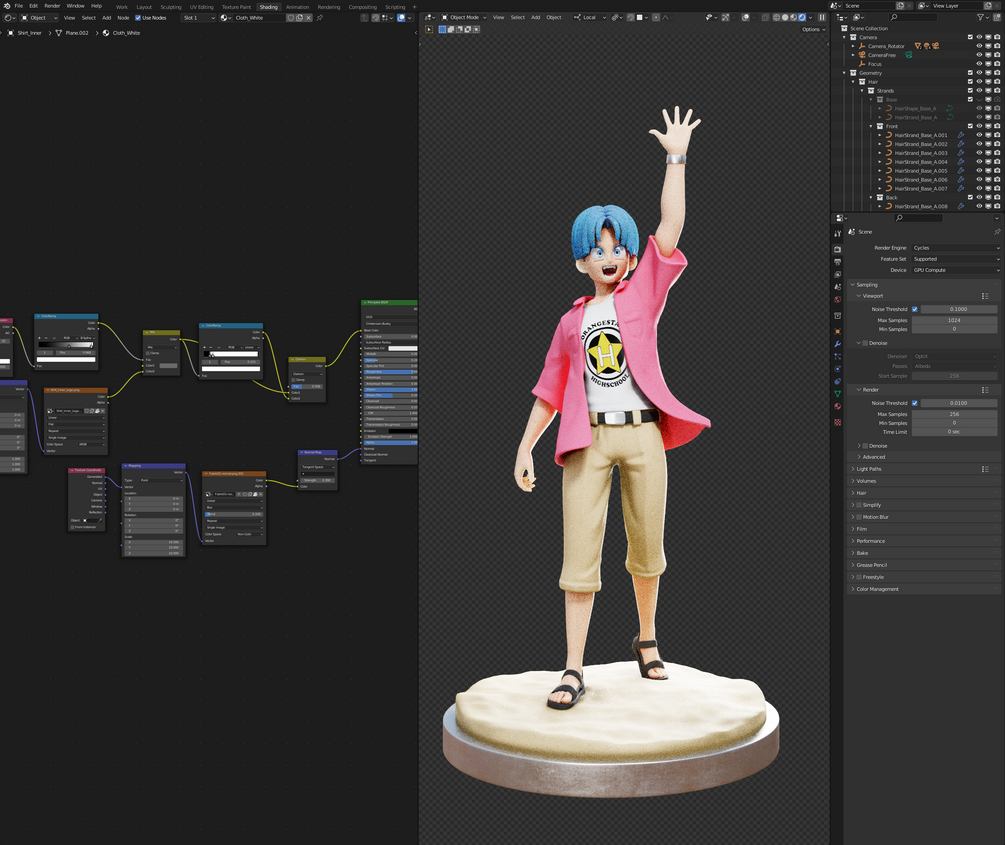Click the node editor pin icon
1005x845 pixels.
tap(320, 18)
